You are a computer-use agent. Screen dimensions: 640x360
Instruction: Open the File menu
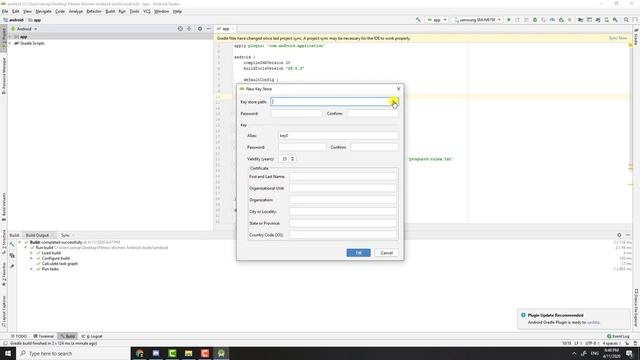coord(5,11)
